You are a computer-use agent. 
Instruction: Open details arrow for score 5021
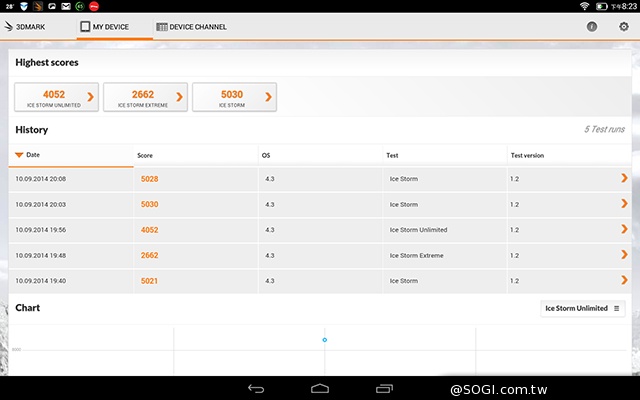(x=624, y=281)
